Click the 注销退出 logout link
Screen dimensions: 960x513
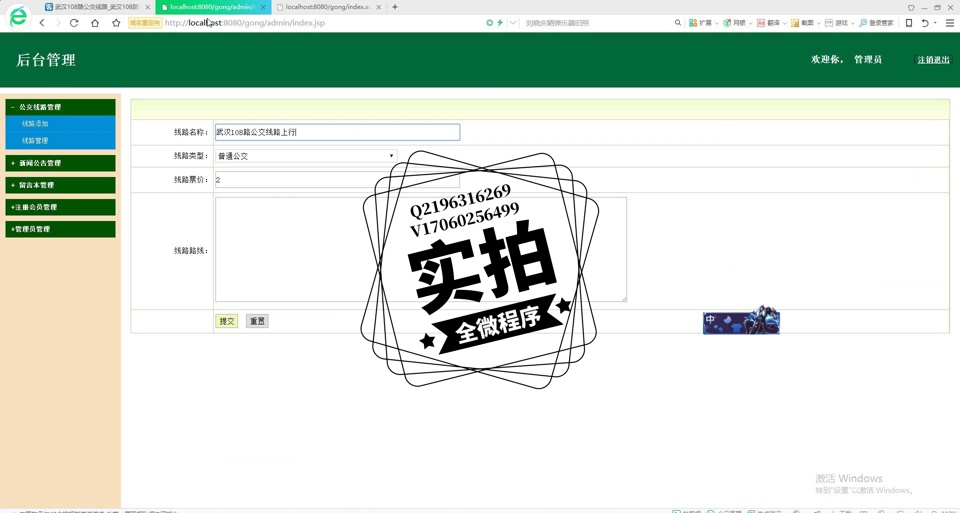[x=933, y=60]
